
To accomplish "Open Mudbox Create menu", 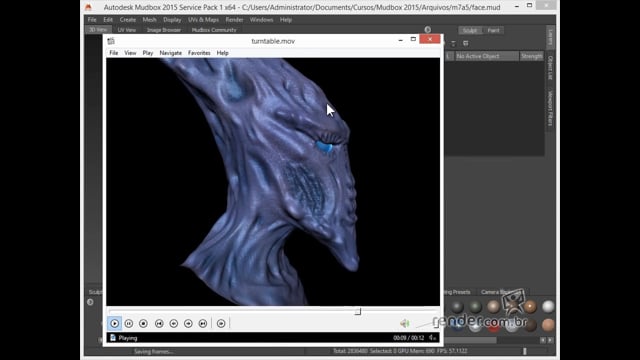I will (x=128, y=20).
